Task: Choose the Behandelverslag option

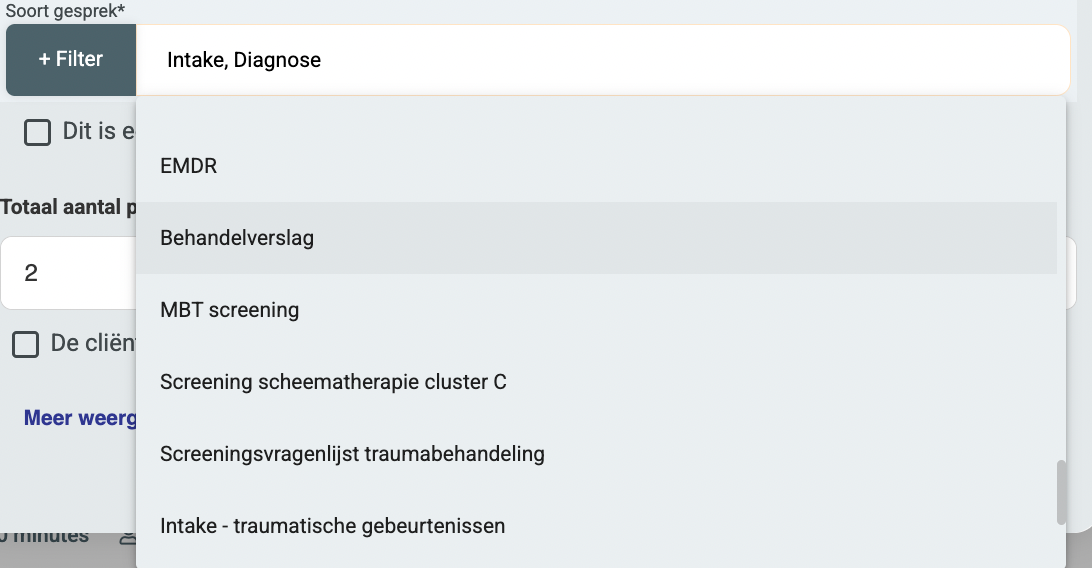Action: [x=238, y=238]
